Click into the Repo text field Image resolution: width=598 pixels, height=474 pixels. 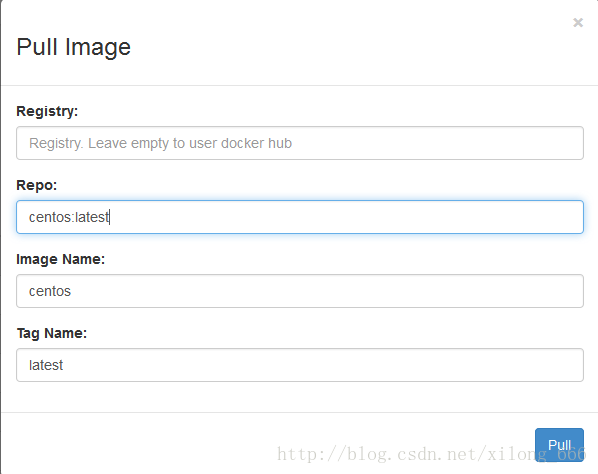[x=300, y=217]
